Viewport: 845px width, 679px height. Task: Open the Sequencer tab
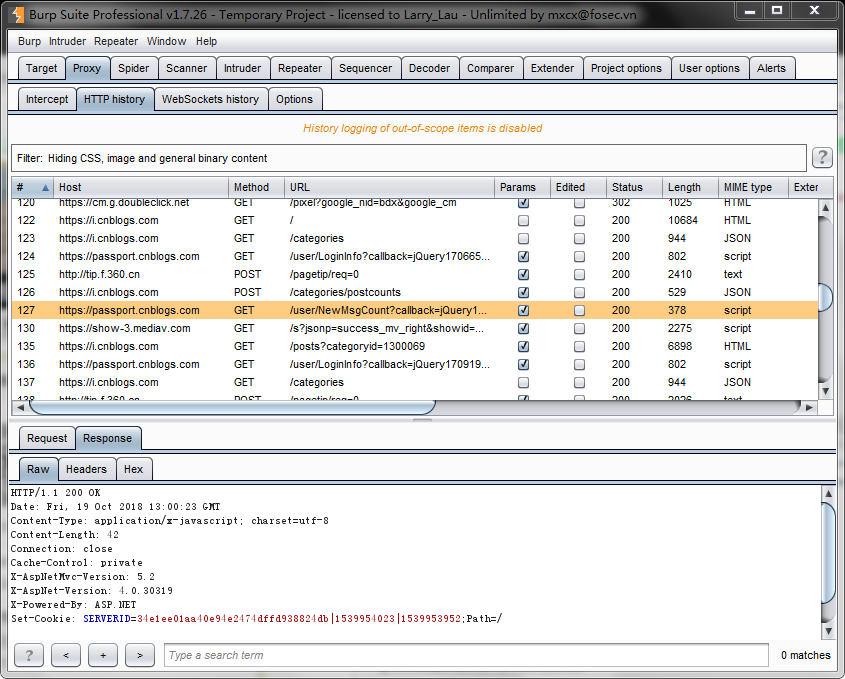365,68
